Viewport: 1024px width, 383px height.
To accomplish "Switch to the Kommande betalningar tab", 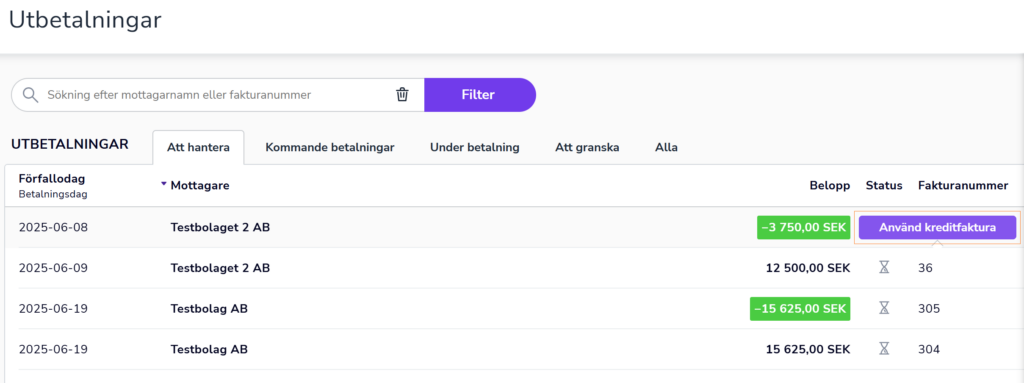I will pyautogui.click(x=330, y=148).
